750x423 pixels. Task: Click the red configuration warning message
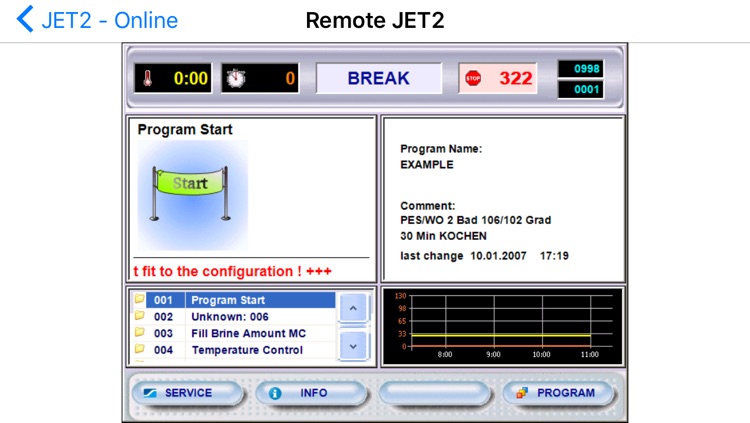pyautogui.click(x=232, y=271)
